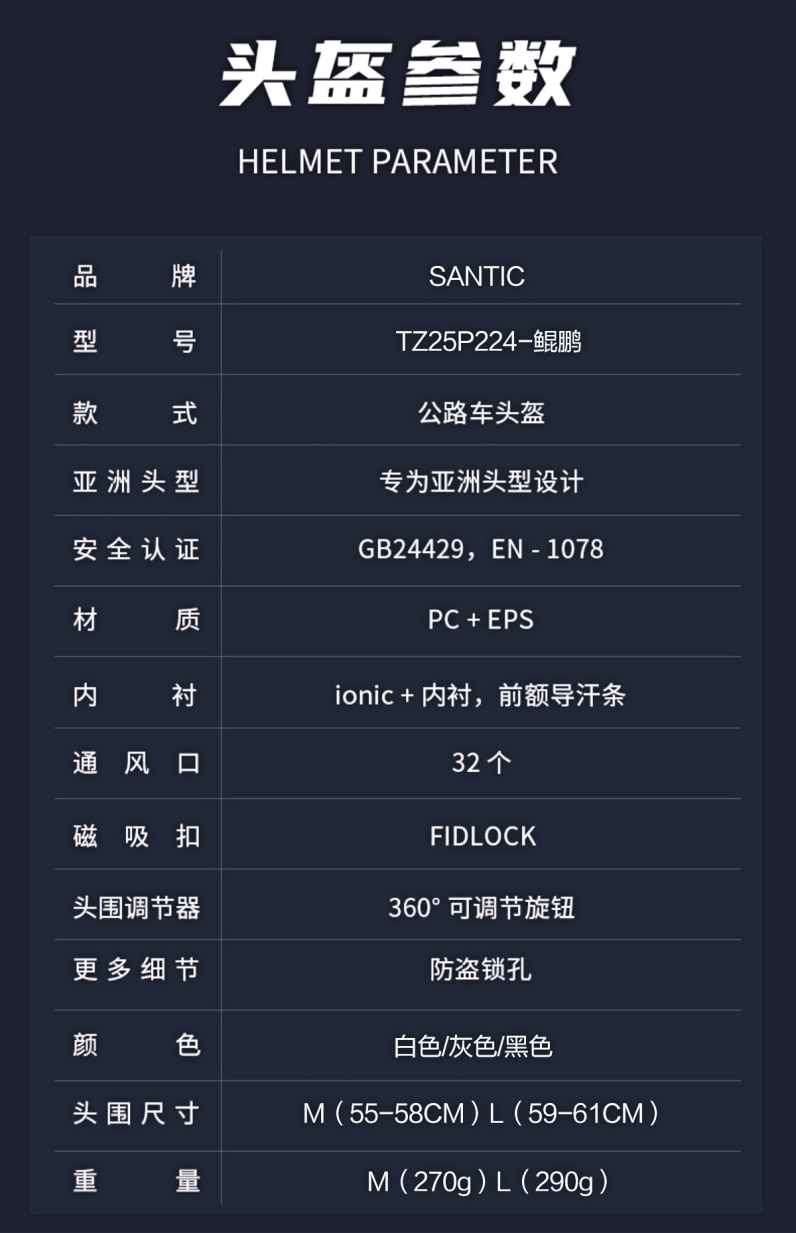Viewport: 796px width, 1233px height.
Task: Select the head size M (55-58CM) L (59-61CM) row value
Action: [x=481, y=1113]
